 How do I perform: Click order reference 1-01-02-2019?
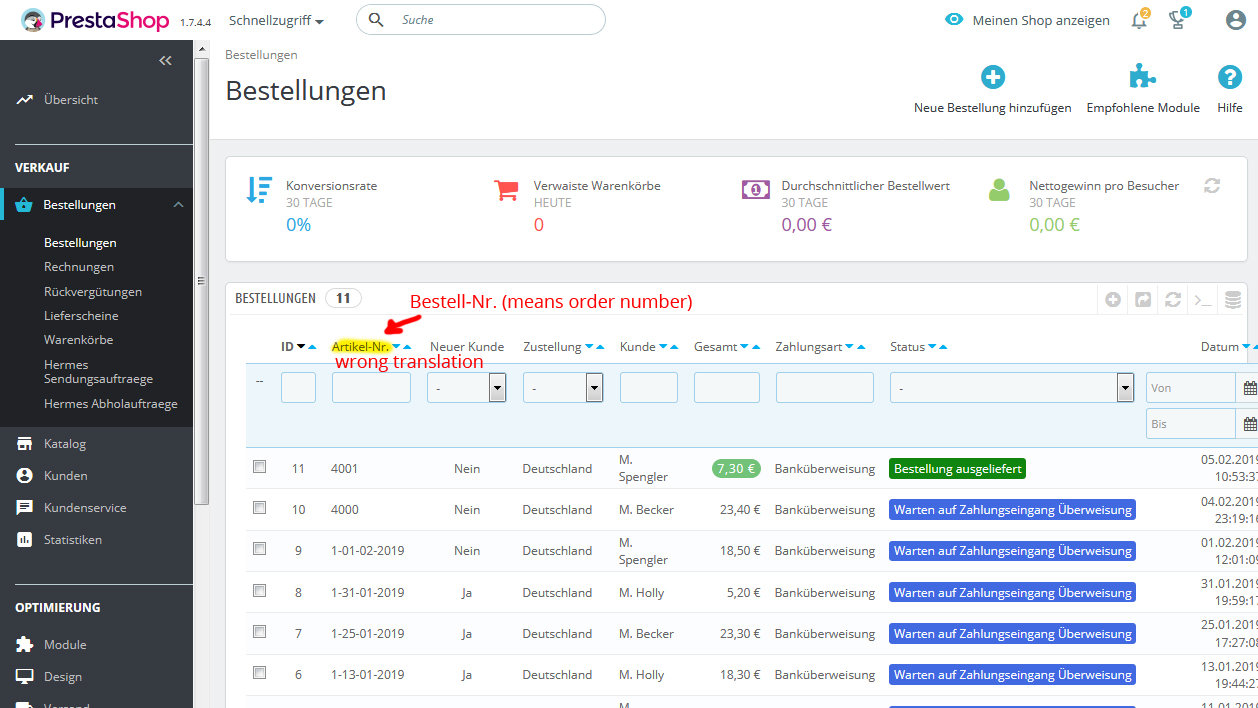(367, 551)
